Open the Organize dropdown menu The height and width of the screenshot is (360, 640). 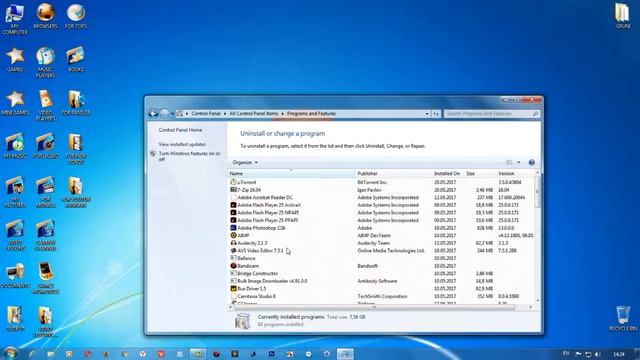click(x=245, y=162)
